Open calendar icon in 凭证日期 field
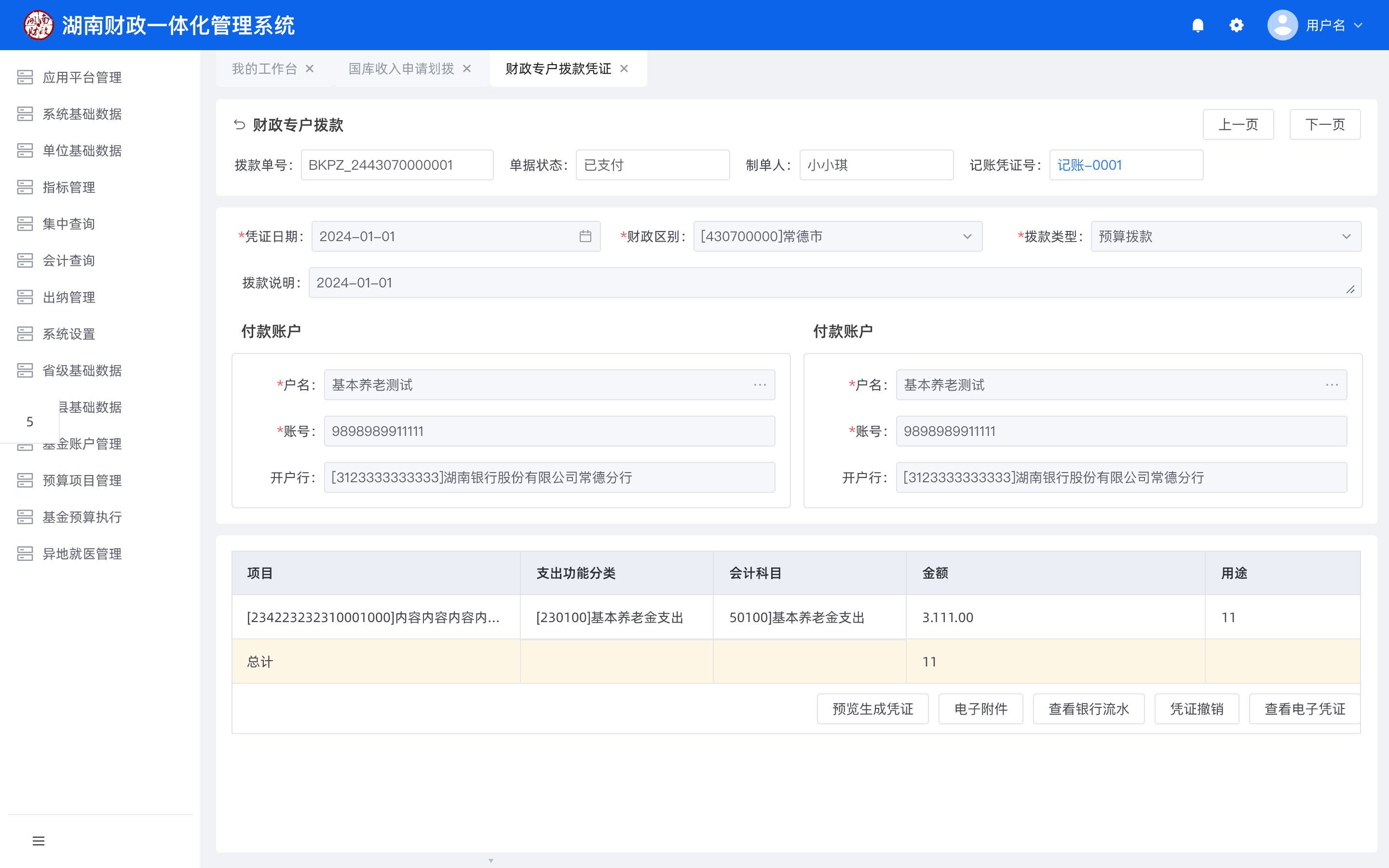Screen dimensions: 1389x868 [585, 236]
